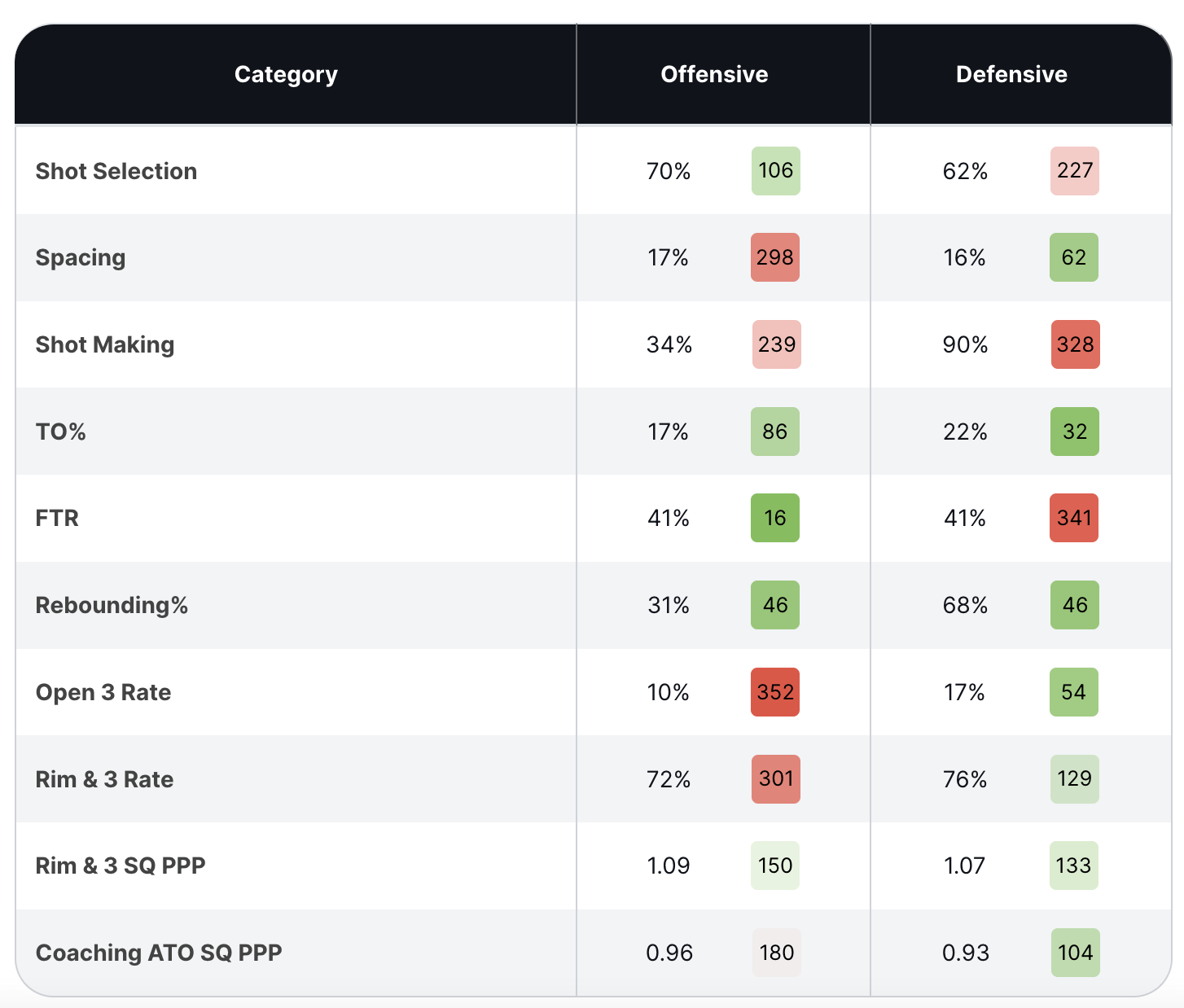
Task: Click the TO% defensive rank badge 32
Action: pyautogui.click(x=1075, y=432)
